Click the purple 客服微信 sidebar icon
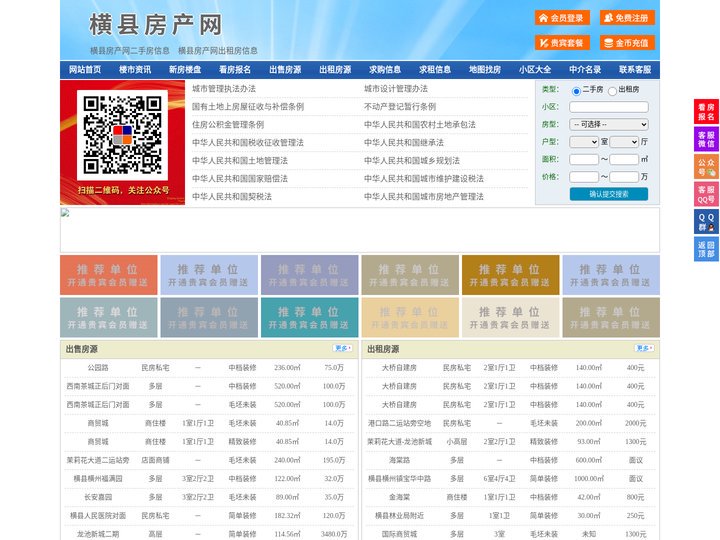Image resolution: width=720 pixels, height=540 pixels. [706, 139]
